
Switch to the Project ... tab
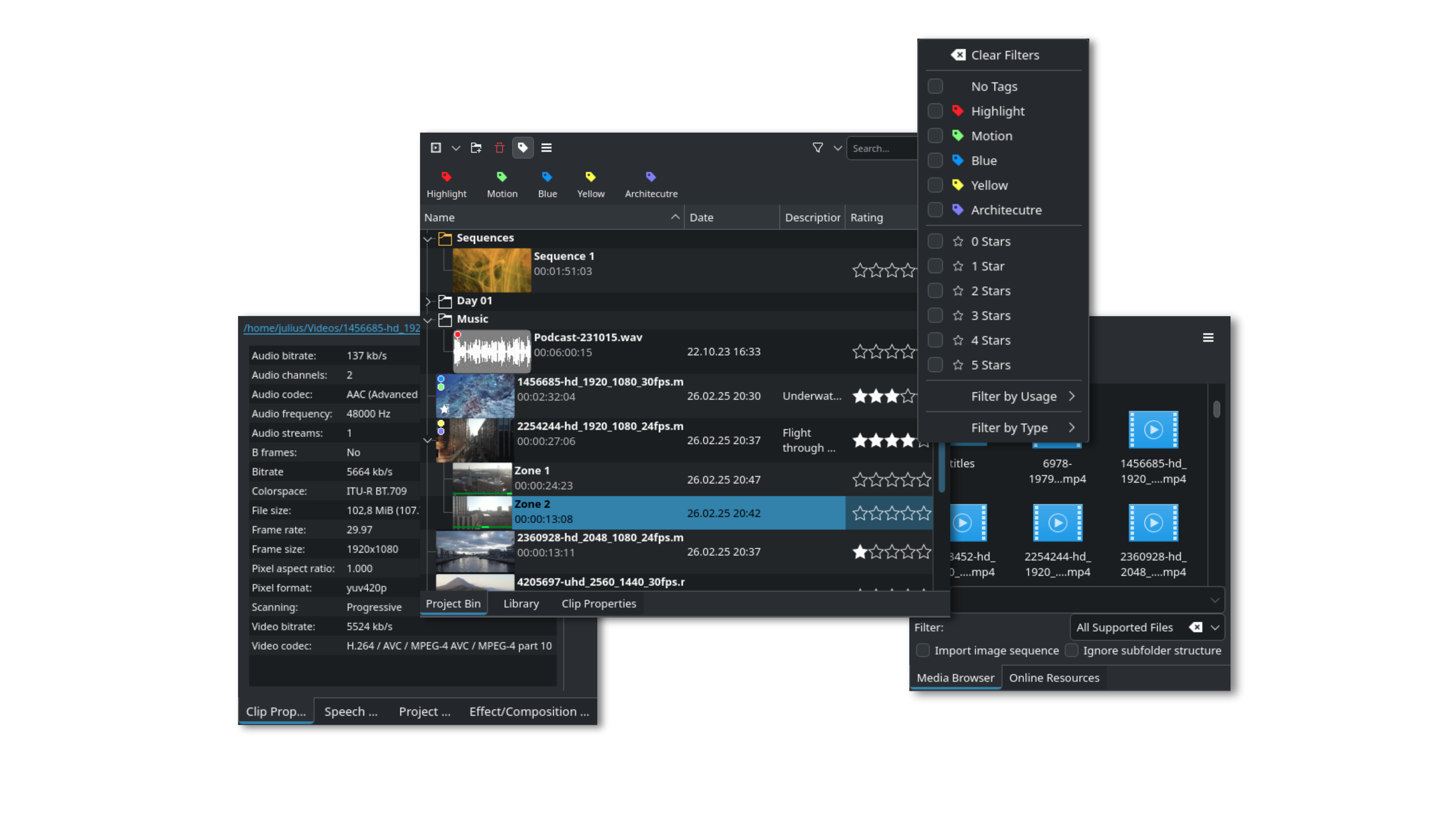425,712
